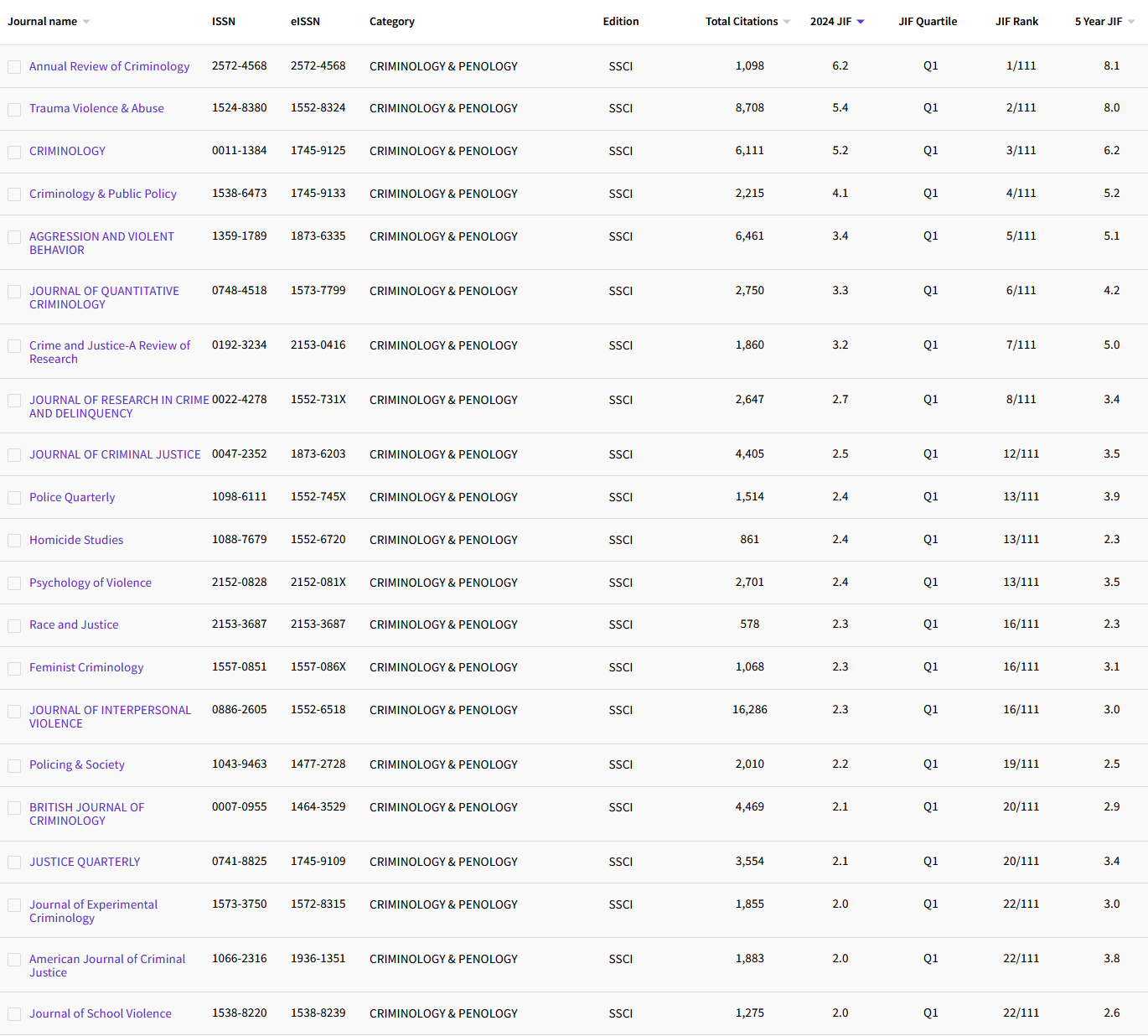The height and width of the screenshot is (1036, 1148).
Task: Click eISSN 1936-1351
Action: [318, 958]
